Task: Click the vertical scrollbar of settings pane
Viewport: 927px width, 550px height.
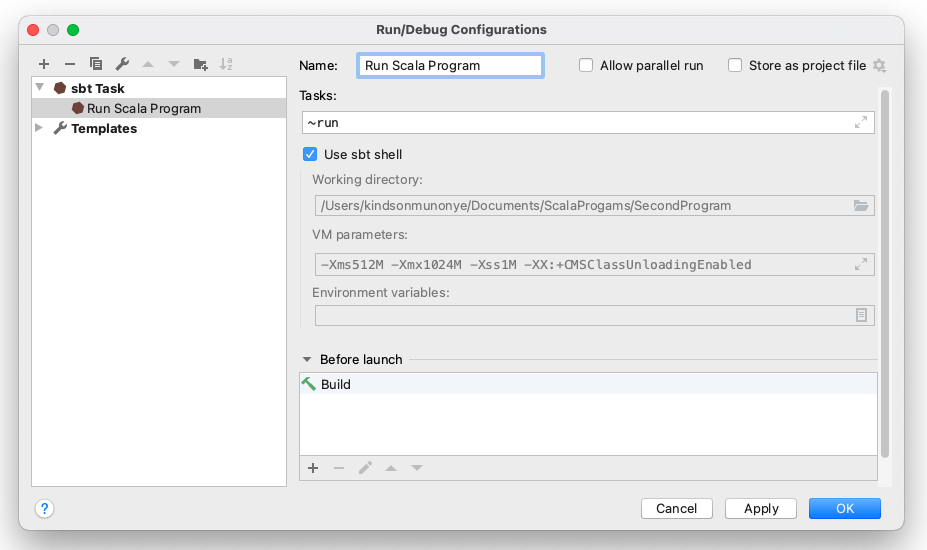Action: pyautogui.click(x=885, y=274)
